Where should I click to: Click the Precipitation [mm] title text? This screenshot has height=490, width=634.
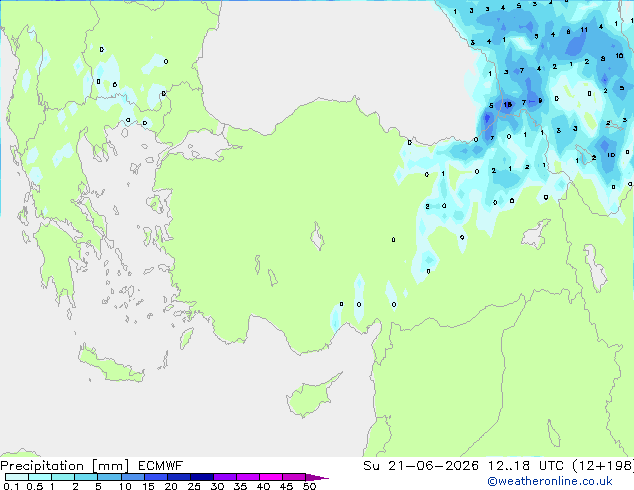pos(65,466)
